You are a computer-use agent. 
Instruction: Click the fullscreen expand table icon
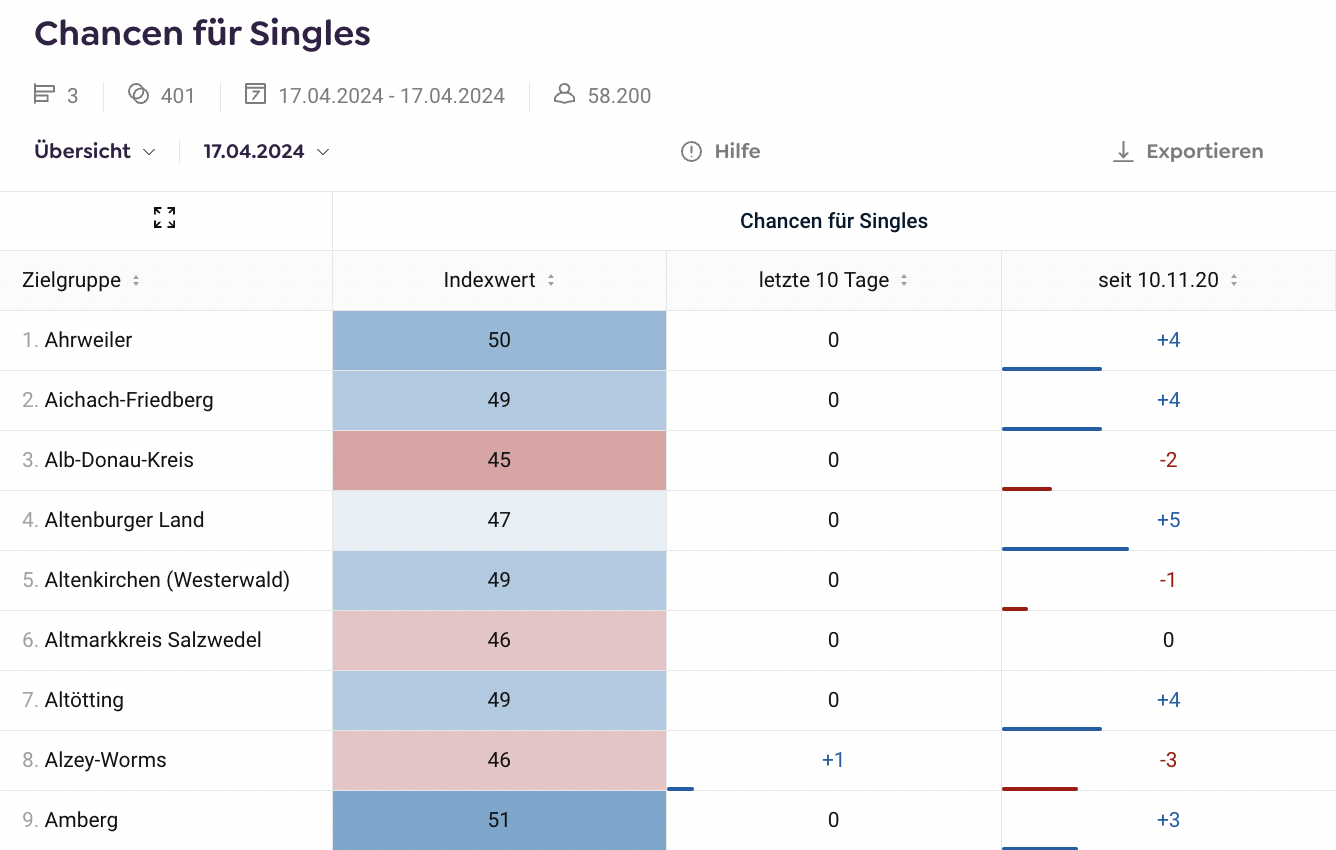(x=165, y=218)
